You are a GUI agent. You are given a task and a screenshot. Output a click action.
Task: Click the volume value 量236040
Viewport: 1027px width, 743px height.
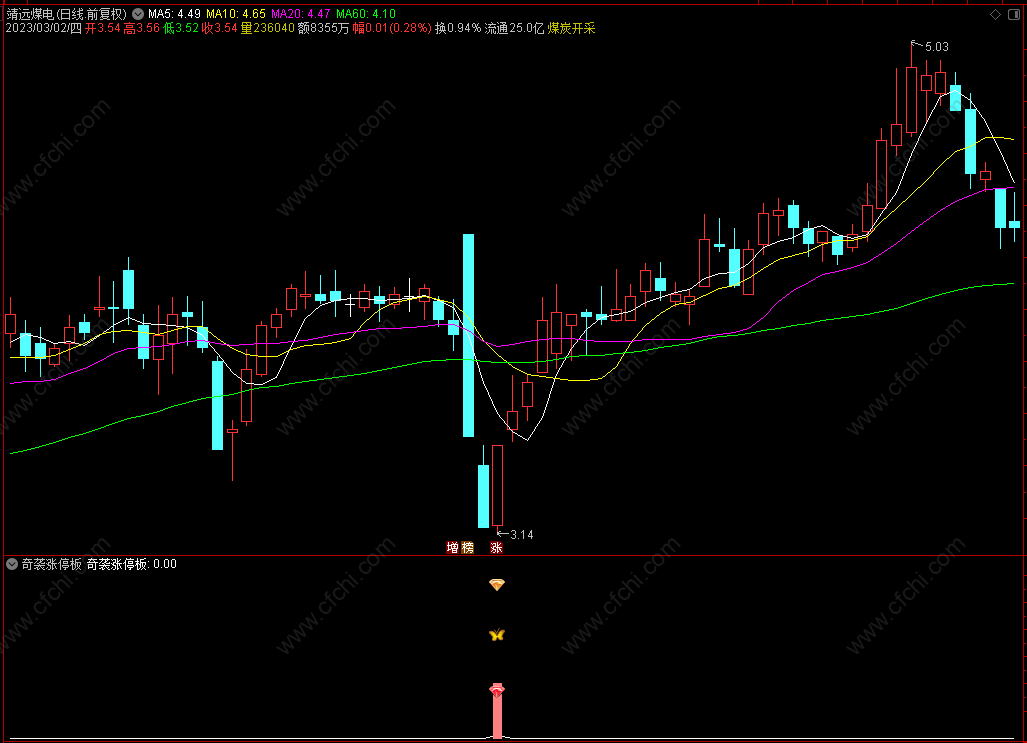268,28
